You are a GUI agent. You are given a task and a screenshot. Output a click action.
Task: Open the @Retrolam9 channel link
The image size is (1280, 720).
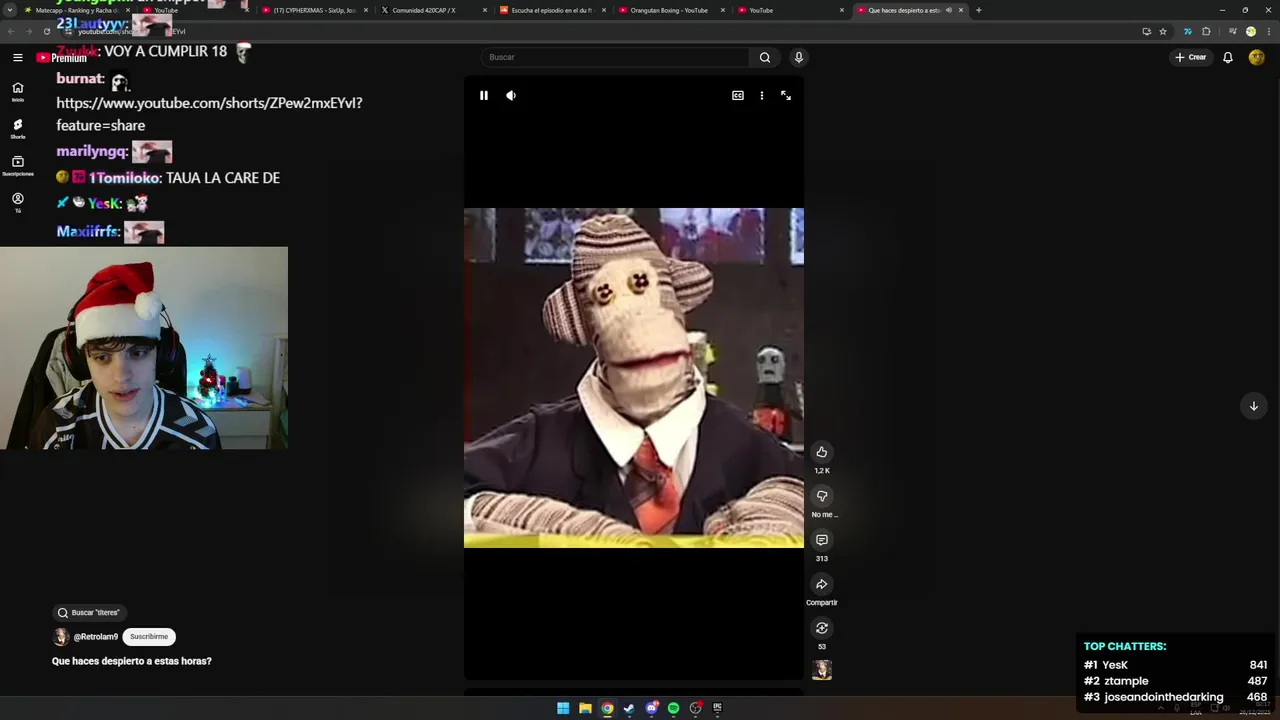95,637
